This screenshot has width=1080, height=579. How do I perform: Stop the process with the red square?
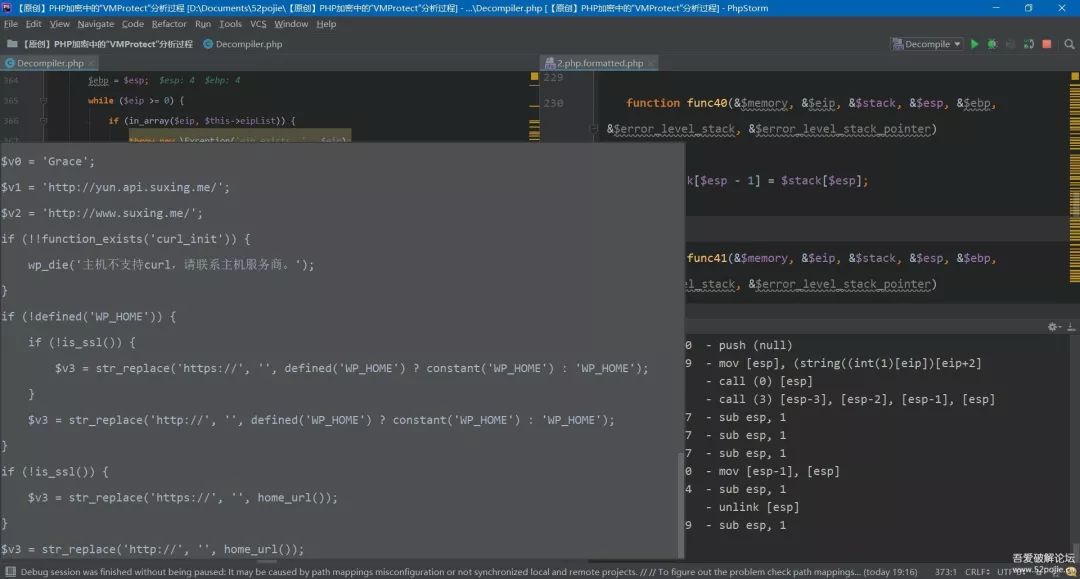(1047, 44)
